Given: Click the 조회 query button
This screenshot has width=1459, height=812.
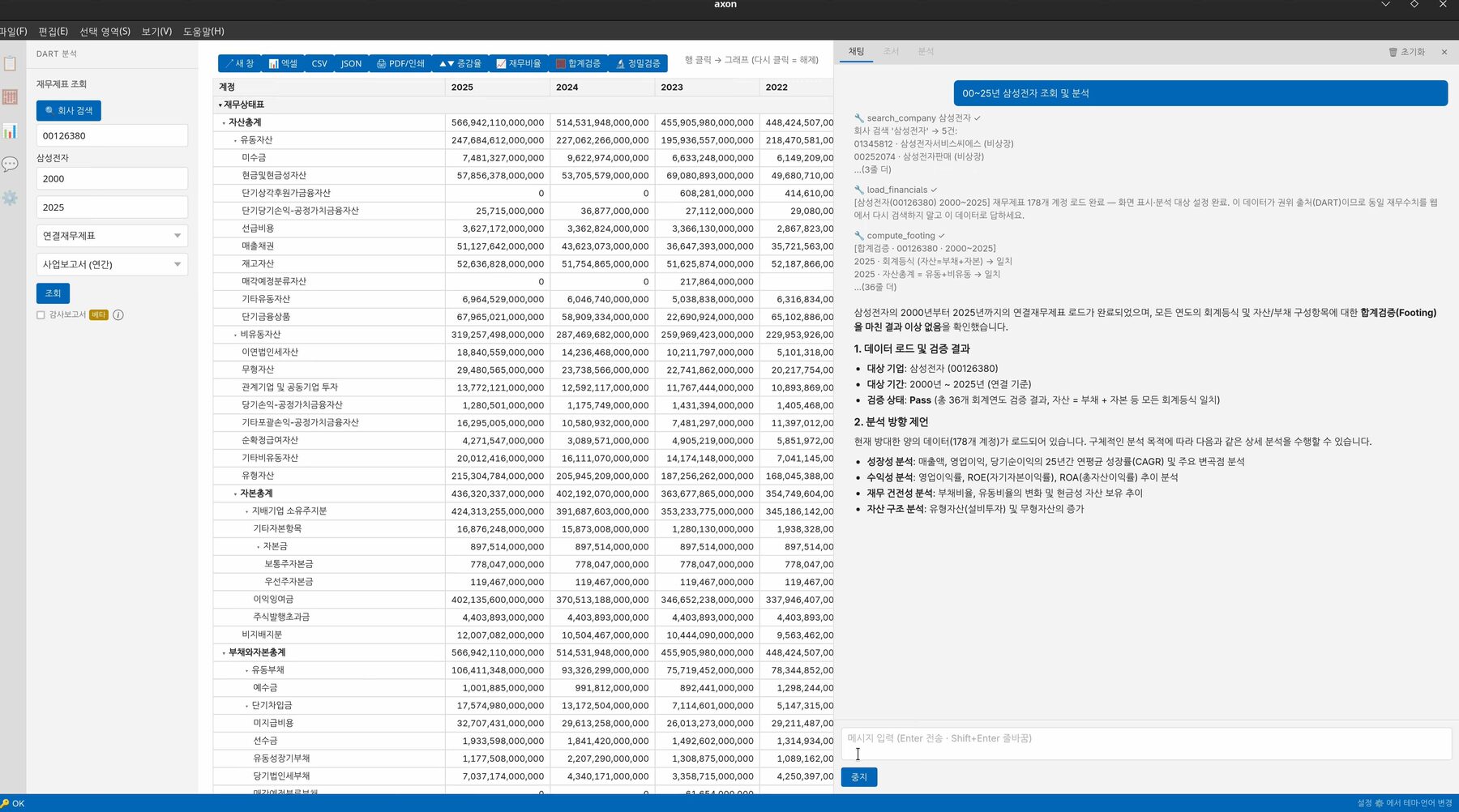Looking at the screenshot, I should click(53, 293).
